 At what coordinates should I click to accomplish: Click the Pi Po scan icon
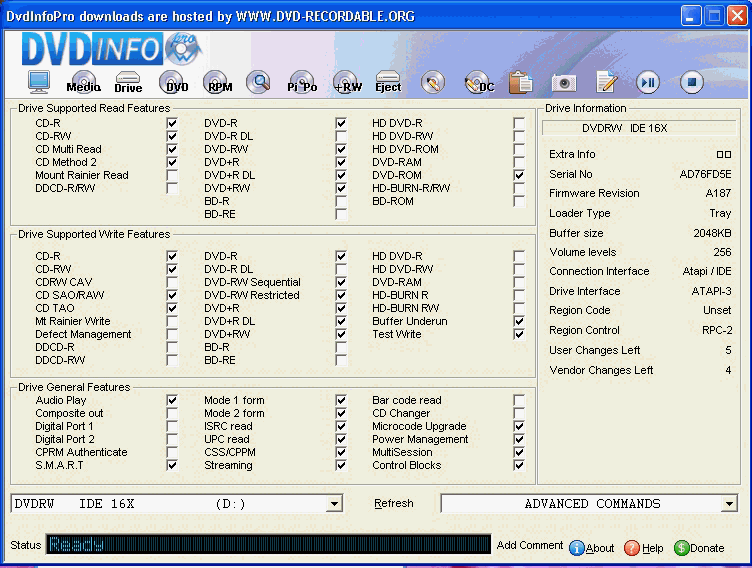pyautogui.click(x=302, y=83)
